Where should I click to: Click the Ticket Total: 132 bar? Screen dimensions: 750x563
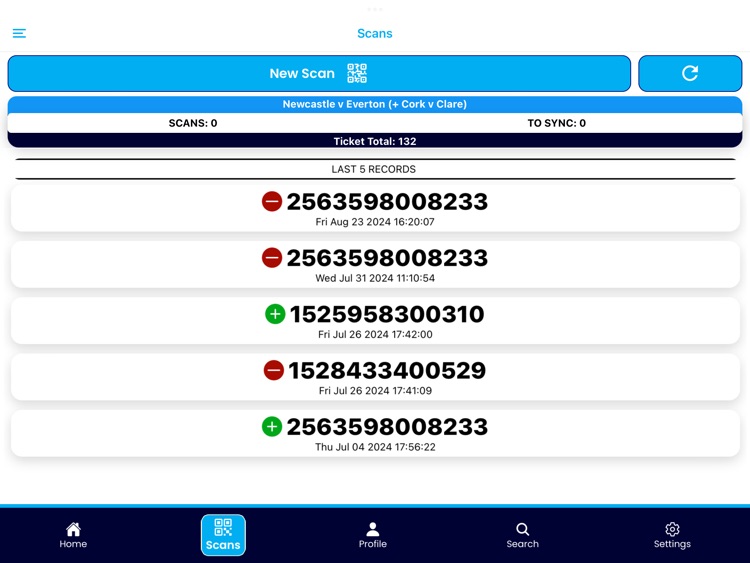375,141
